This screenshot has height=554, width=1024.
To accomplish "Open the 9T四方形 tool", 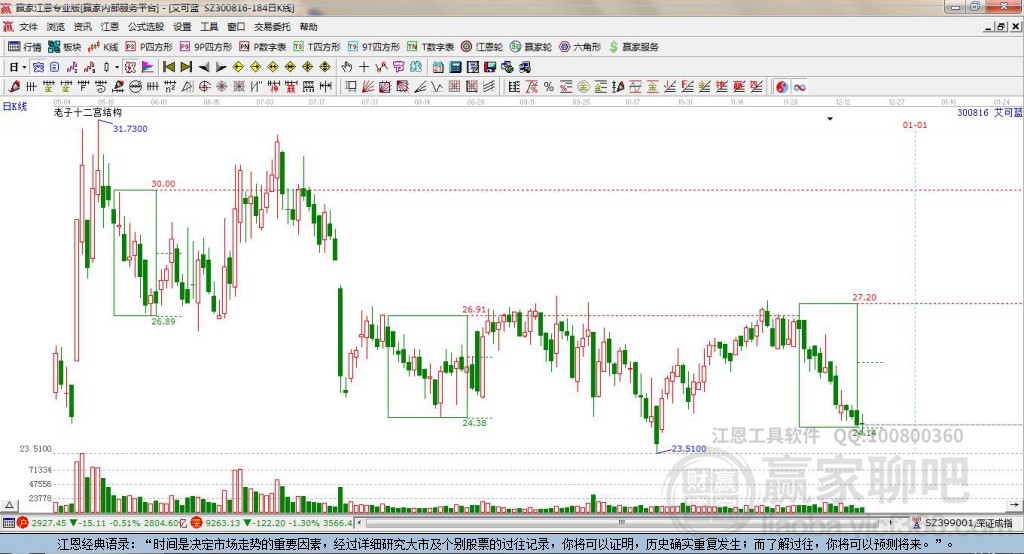I will click(x=374, y=47).
